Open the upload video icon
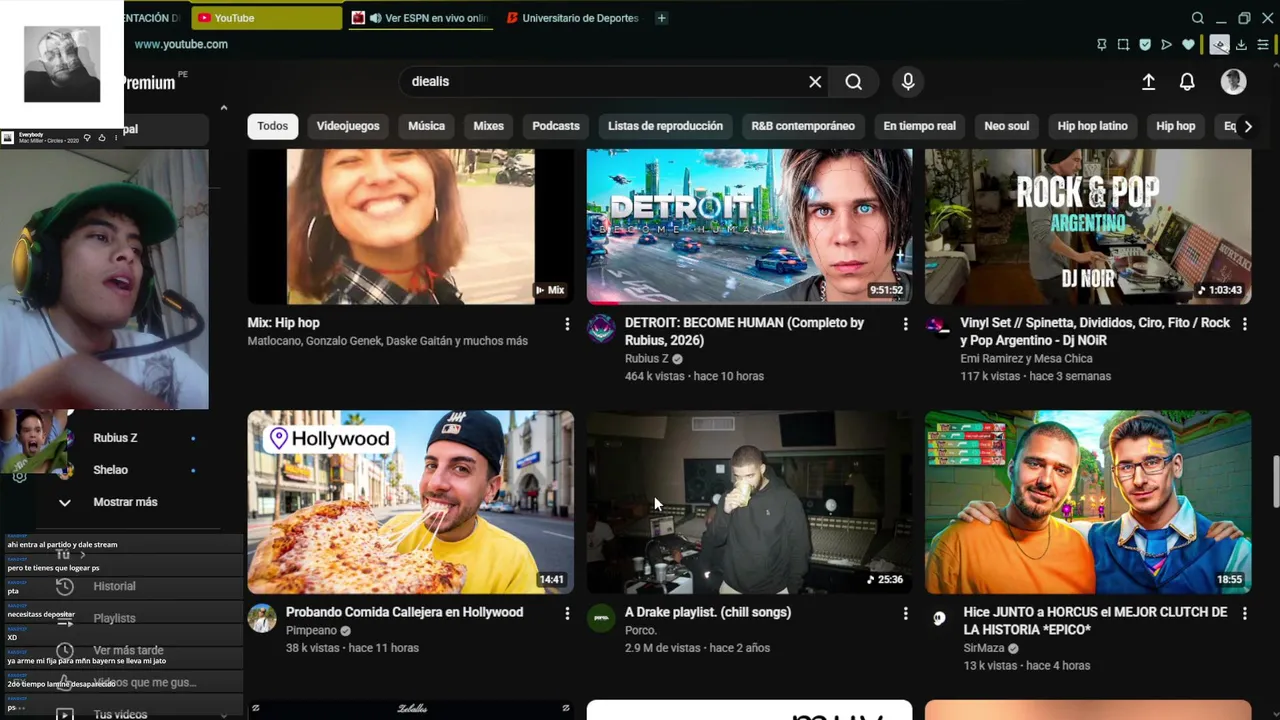 pos(1148,82)
